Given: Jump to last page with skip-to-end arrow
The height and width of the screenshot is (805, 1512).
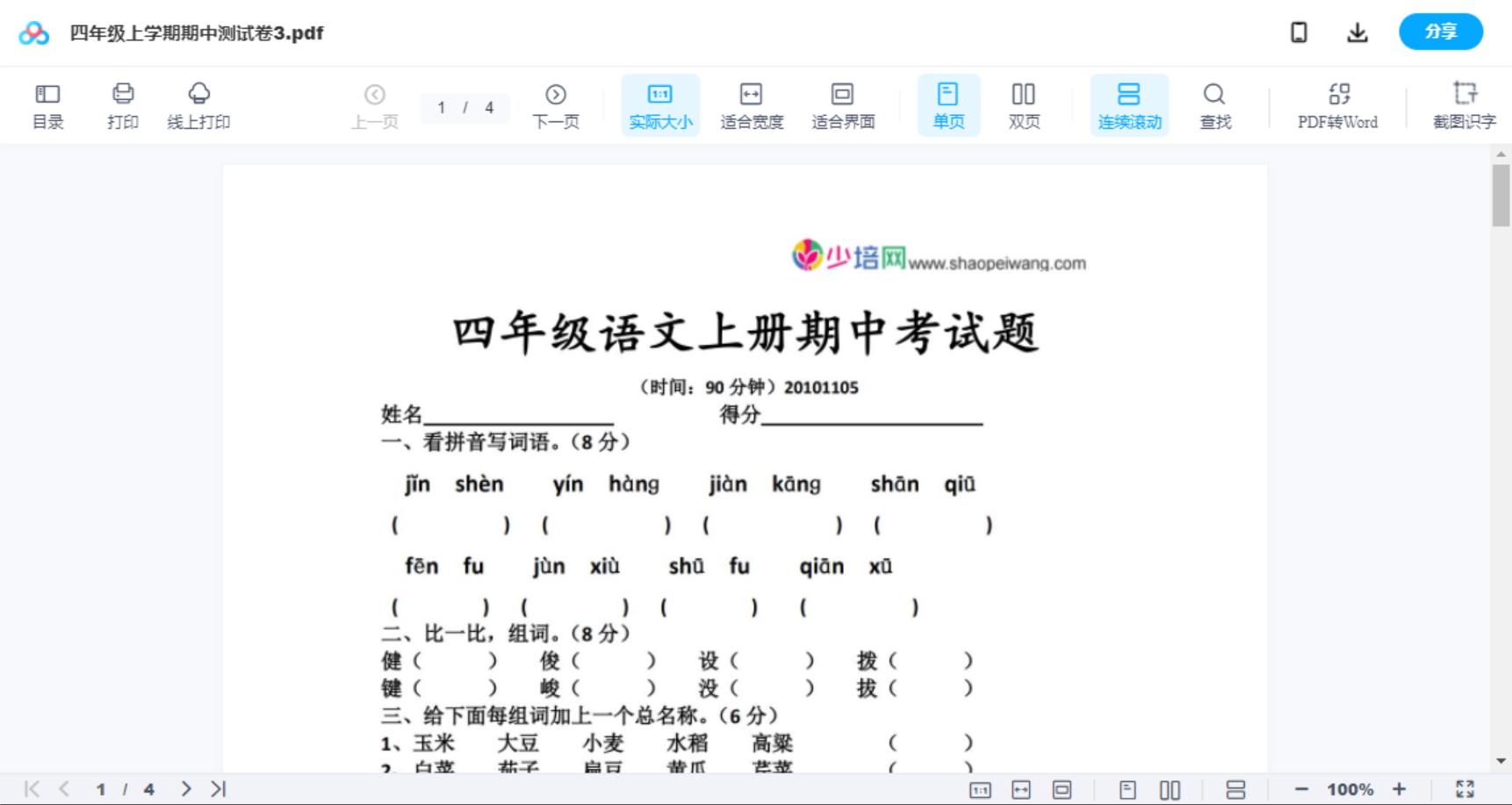Looking at the screenshot, I should click(x=218, y=788).
